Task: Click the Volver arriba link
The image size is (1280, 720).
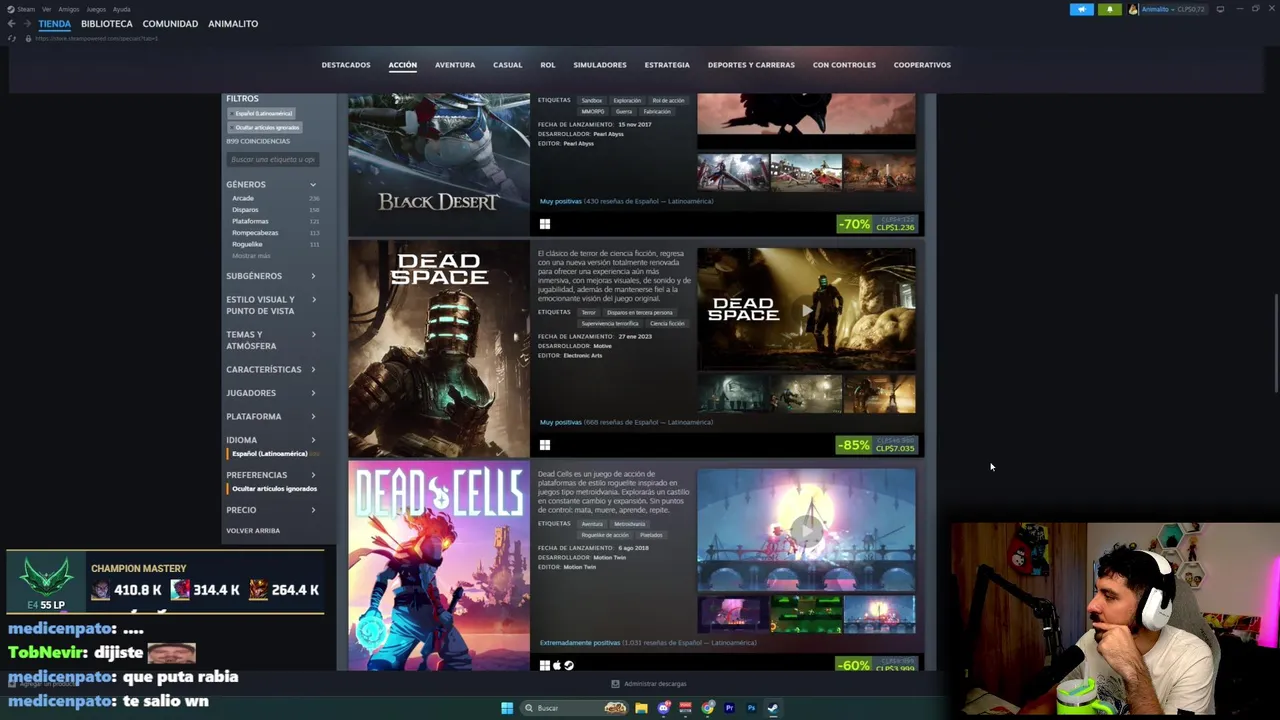Action: point(253,531)
